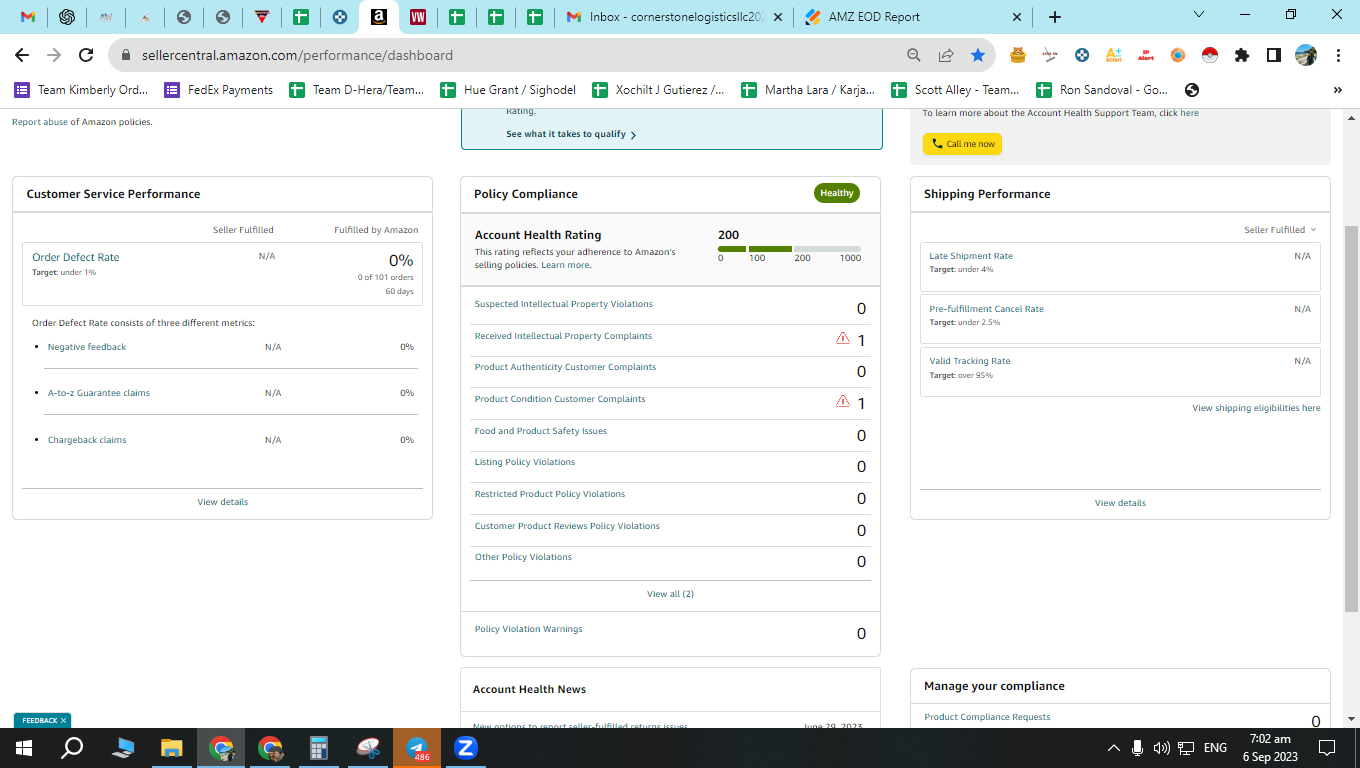Open the SP Alert extension
Screen dimensions: 1360x768
point(1146,55)
